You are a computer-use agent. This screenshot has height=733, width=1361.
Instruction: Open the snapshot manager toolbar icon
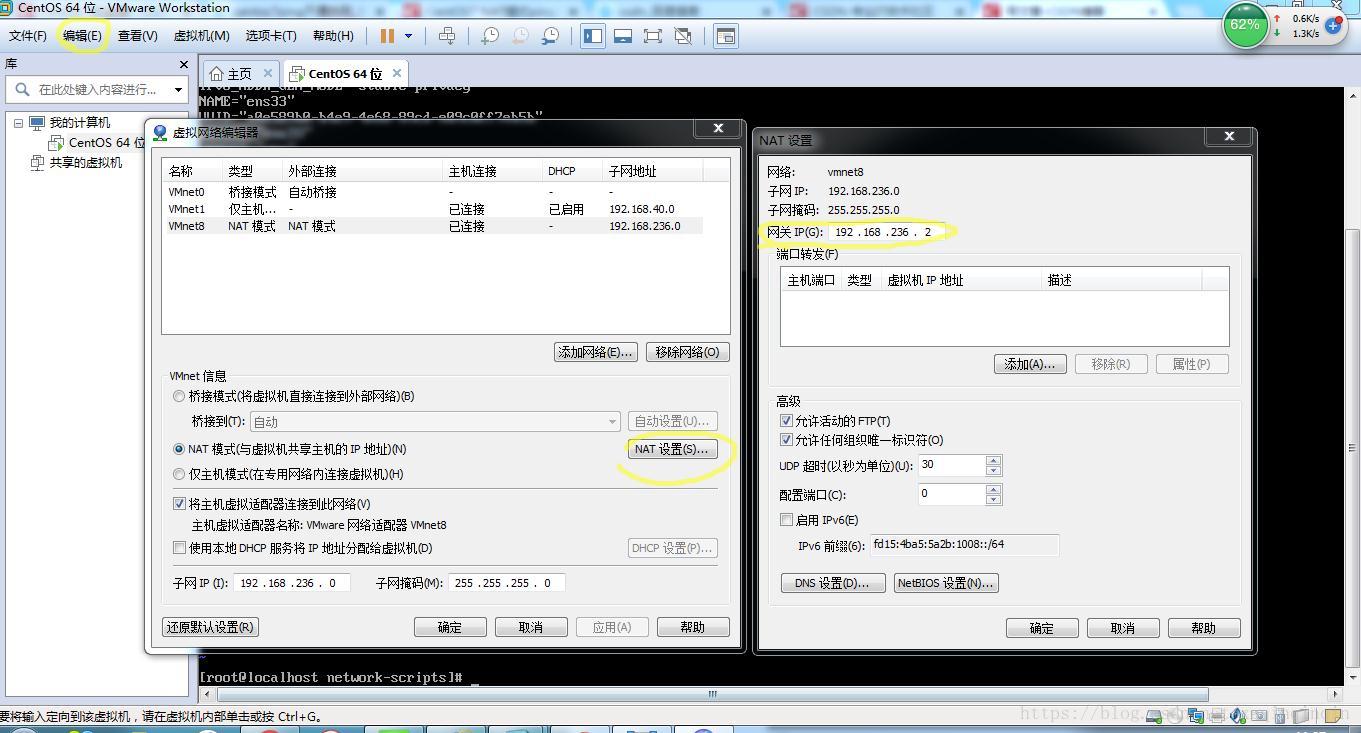point(551,36)
